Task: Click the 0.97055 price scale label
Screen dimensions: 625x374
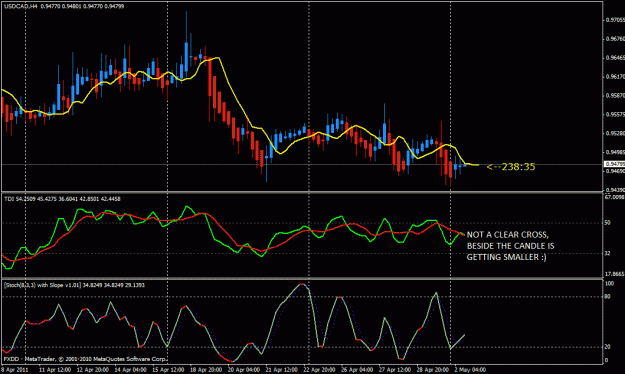Action: (615, 20)
